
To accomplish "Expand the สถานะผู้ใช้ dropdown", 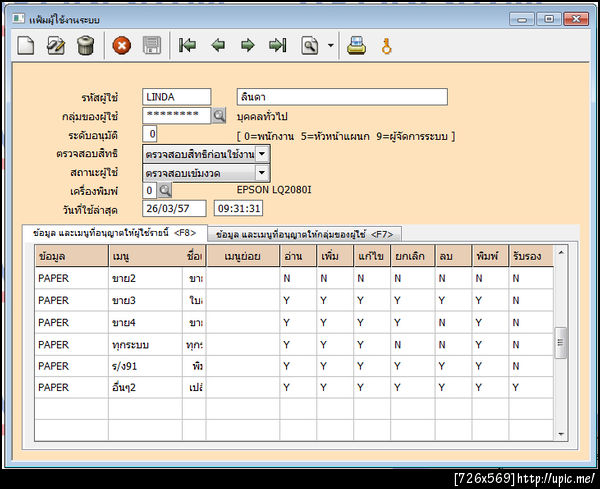I will (262, 172).
